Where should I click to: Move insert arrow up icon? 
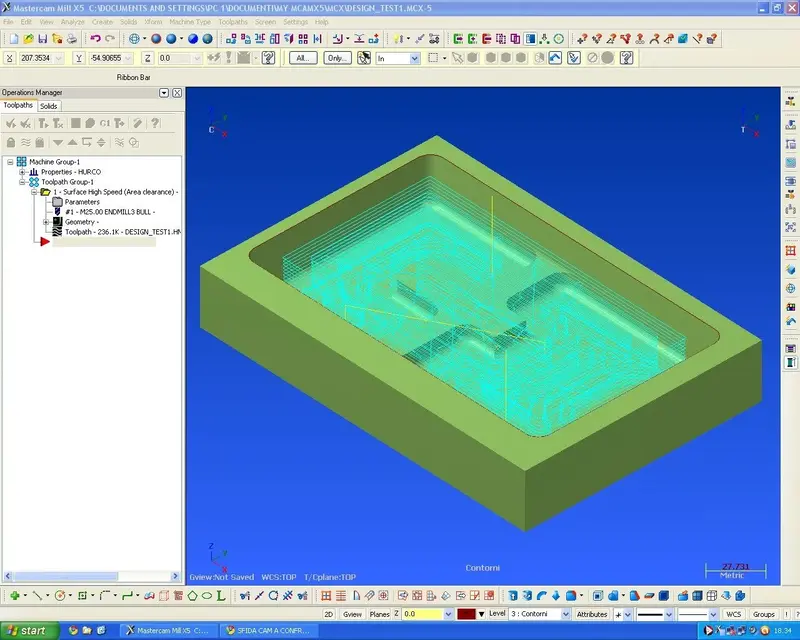(x=72, y=142)
